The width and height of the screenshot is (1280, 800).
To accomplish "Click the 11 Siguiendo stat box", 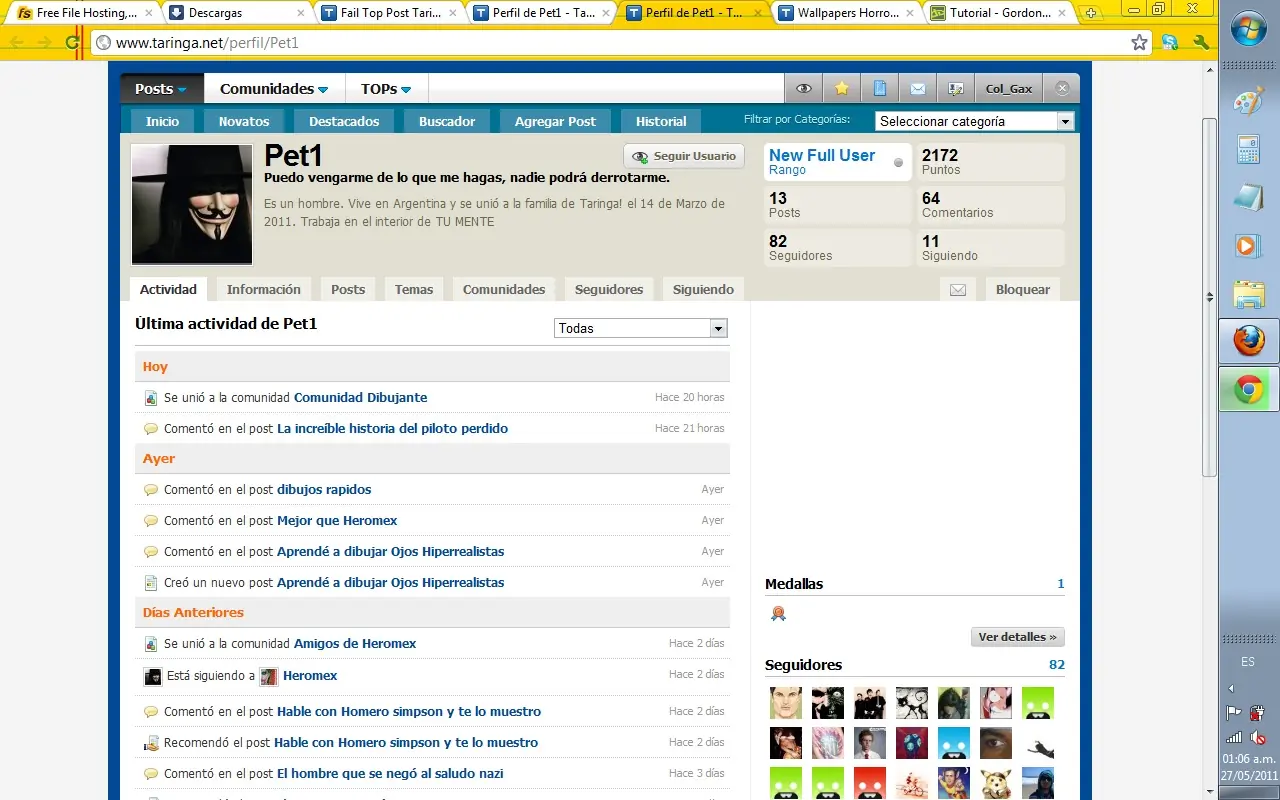I will (991, 248).
